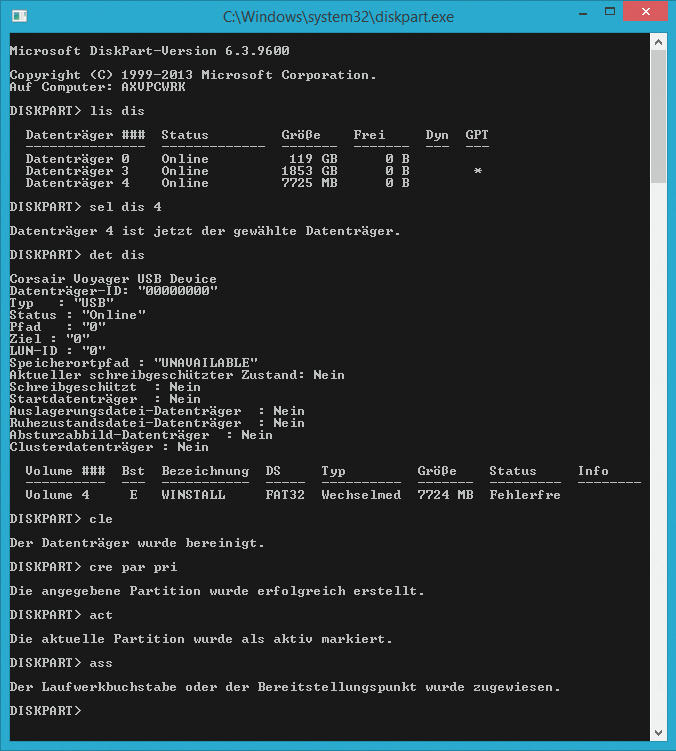Click the scrollbar up arrow
Screen dimensions: 676x751
pyautogui.click(x=658, y=42)
